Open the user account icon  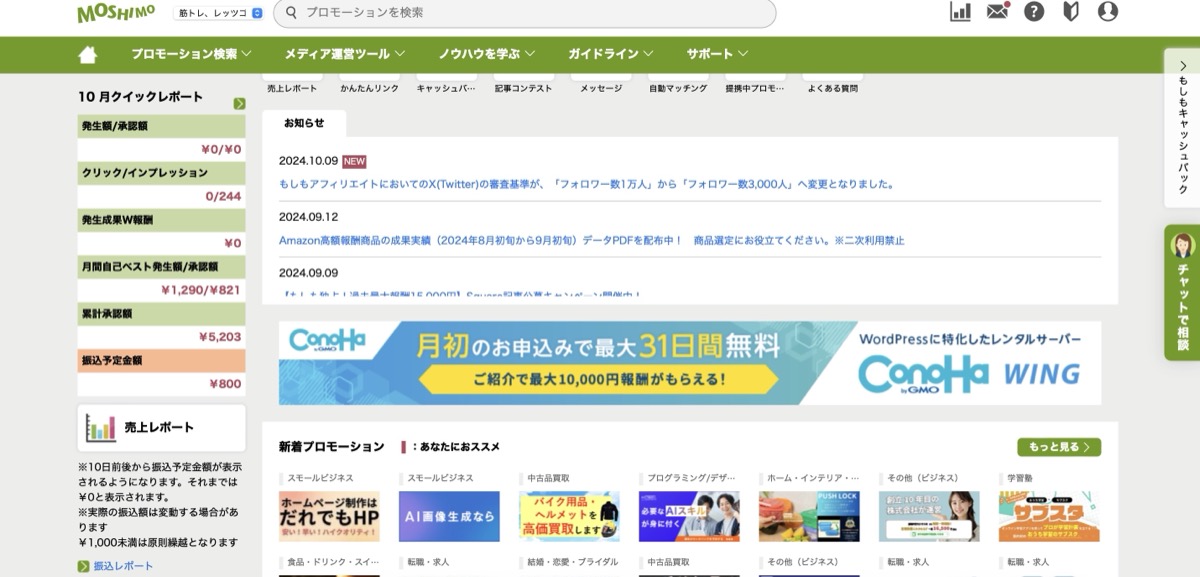tap(1108, 11)
